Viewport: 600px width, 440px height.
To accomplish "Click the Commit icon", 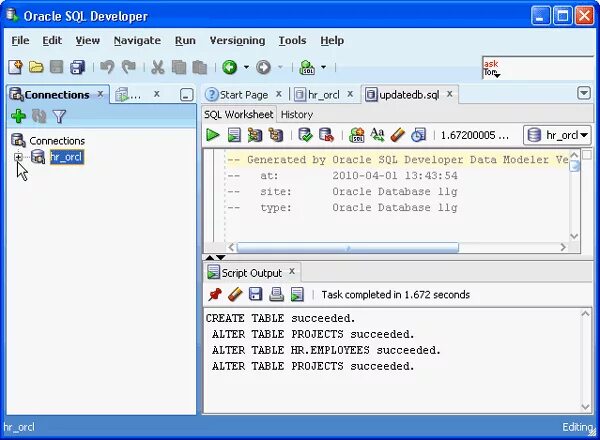I will coord(305,135).
